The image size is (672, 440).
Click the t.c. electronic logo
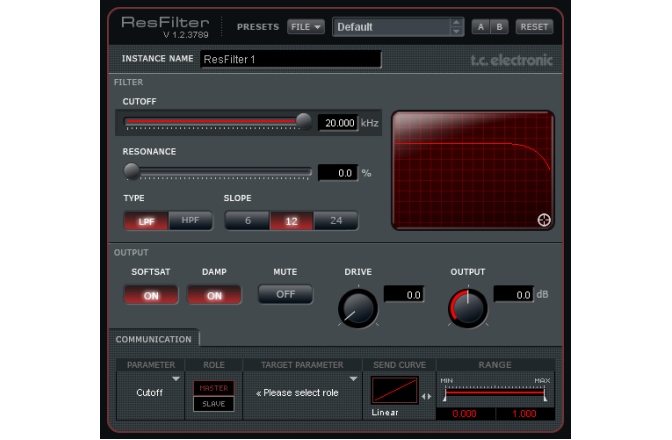[x=511, y=60]
